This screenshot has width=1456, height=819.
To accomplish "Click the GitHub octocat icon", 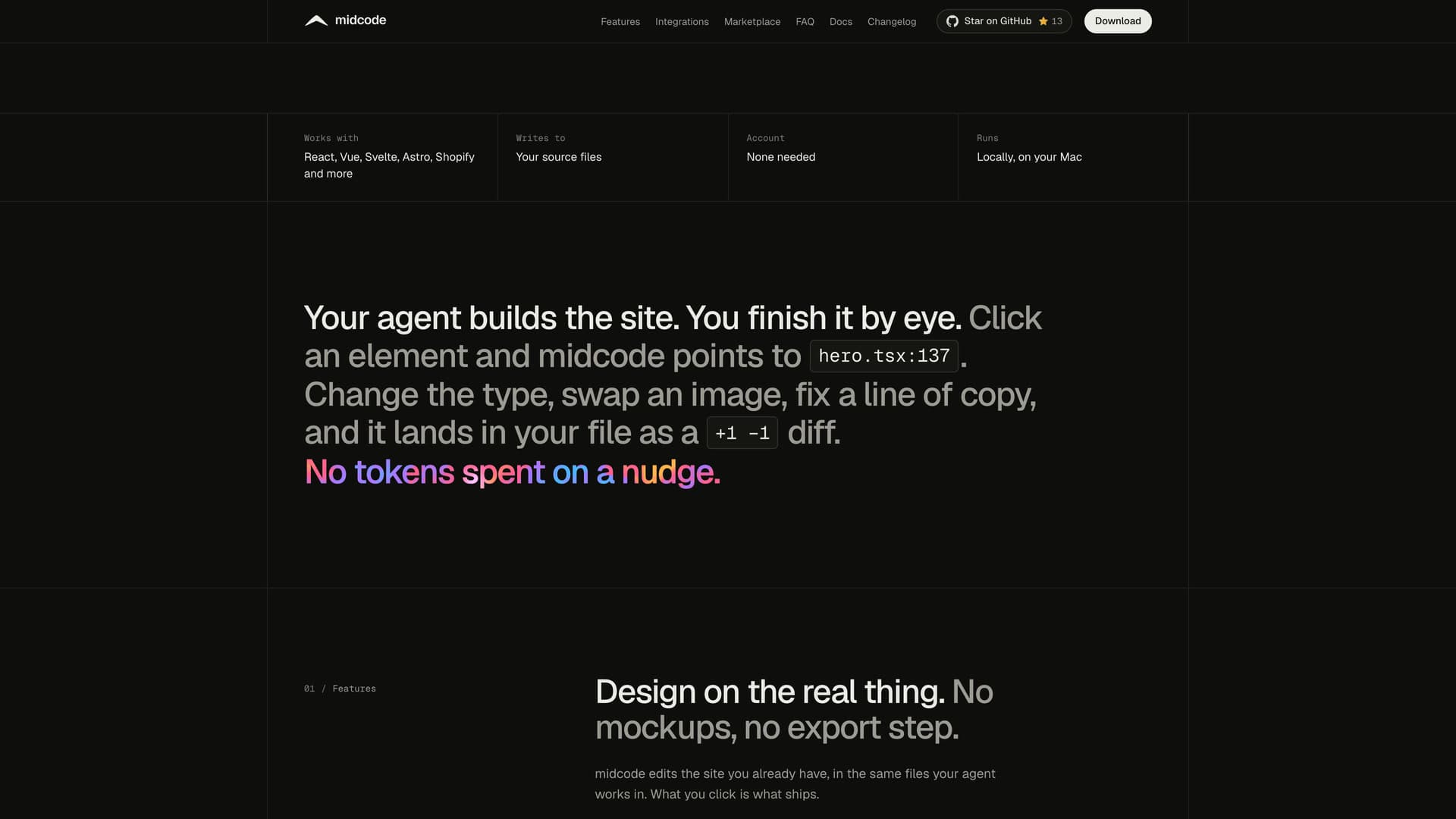I will click(x=952, y=21).
